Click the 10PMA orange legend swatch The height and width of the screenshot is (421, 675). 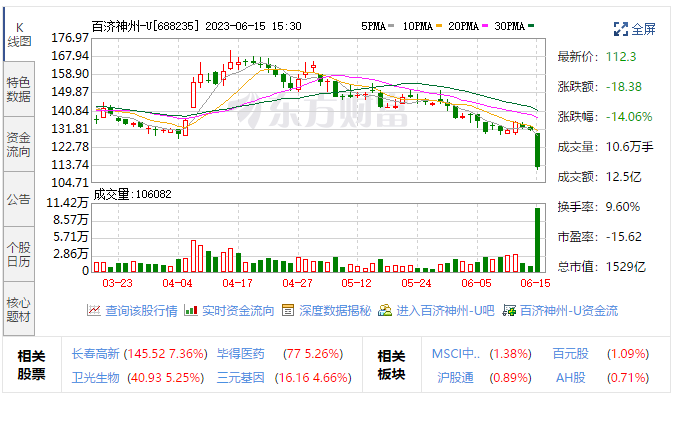point(439,26)
